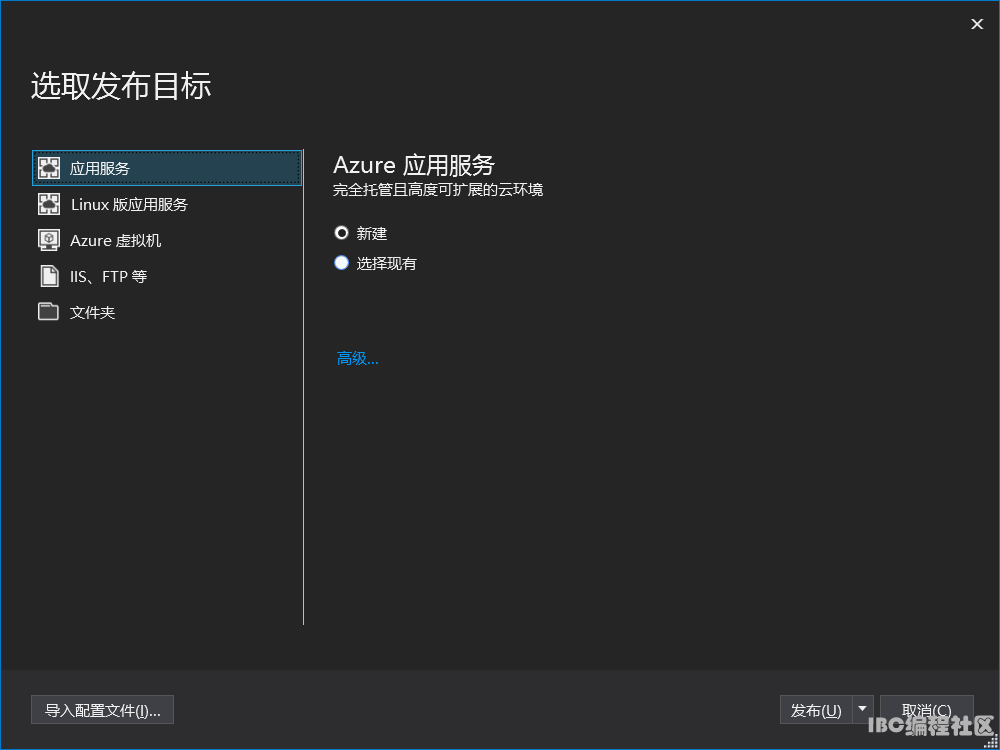The image size is (1000, 750).
Task: Click the Linux 版应用服务 icon
Action: click(x=49, y=204)
